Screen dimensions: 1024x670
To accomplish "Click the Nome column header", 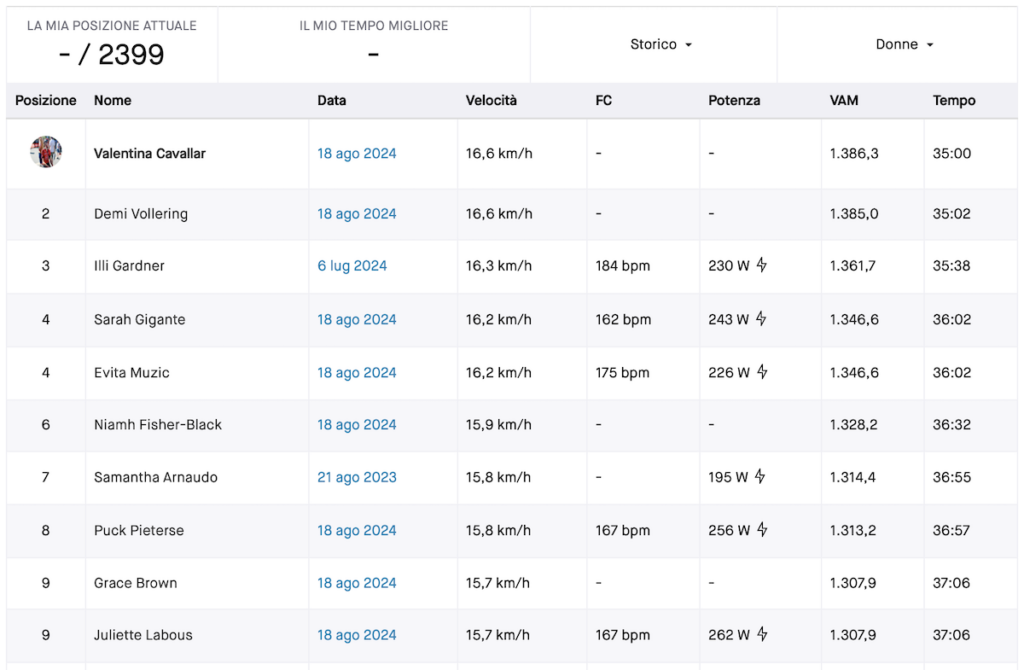I will (112, 101).
